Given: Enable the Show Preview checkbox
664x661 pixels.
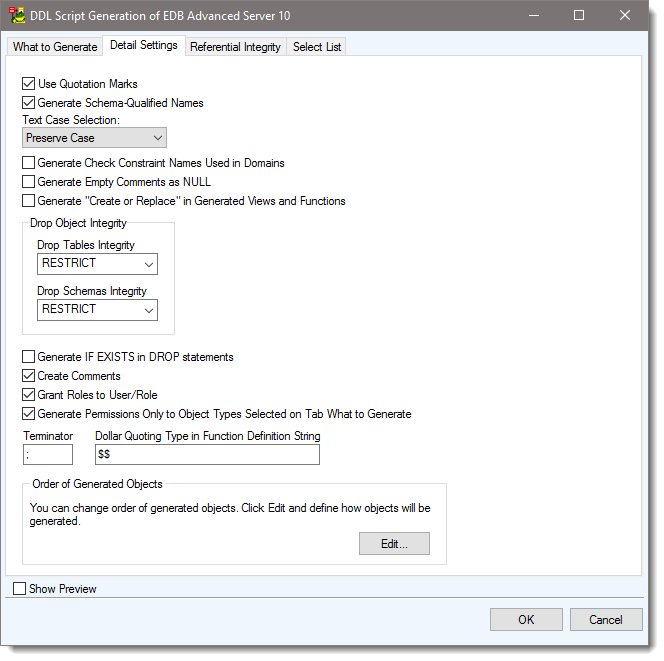Looking at the screenshot, I should click(x=19, y=589).
